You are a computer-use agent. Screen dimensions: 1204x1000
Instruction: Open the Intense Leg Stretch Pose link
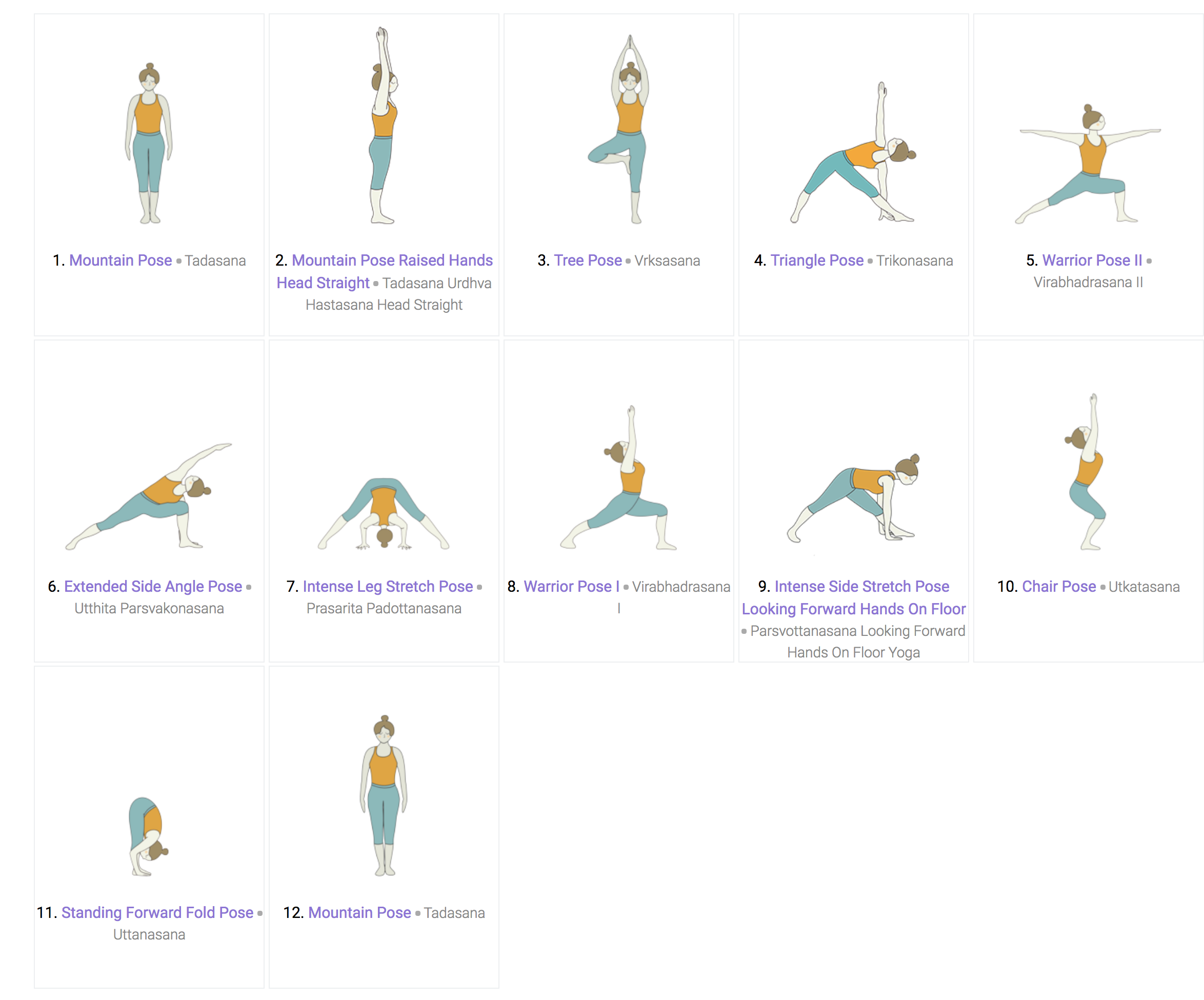pos(388,587)
